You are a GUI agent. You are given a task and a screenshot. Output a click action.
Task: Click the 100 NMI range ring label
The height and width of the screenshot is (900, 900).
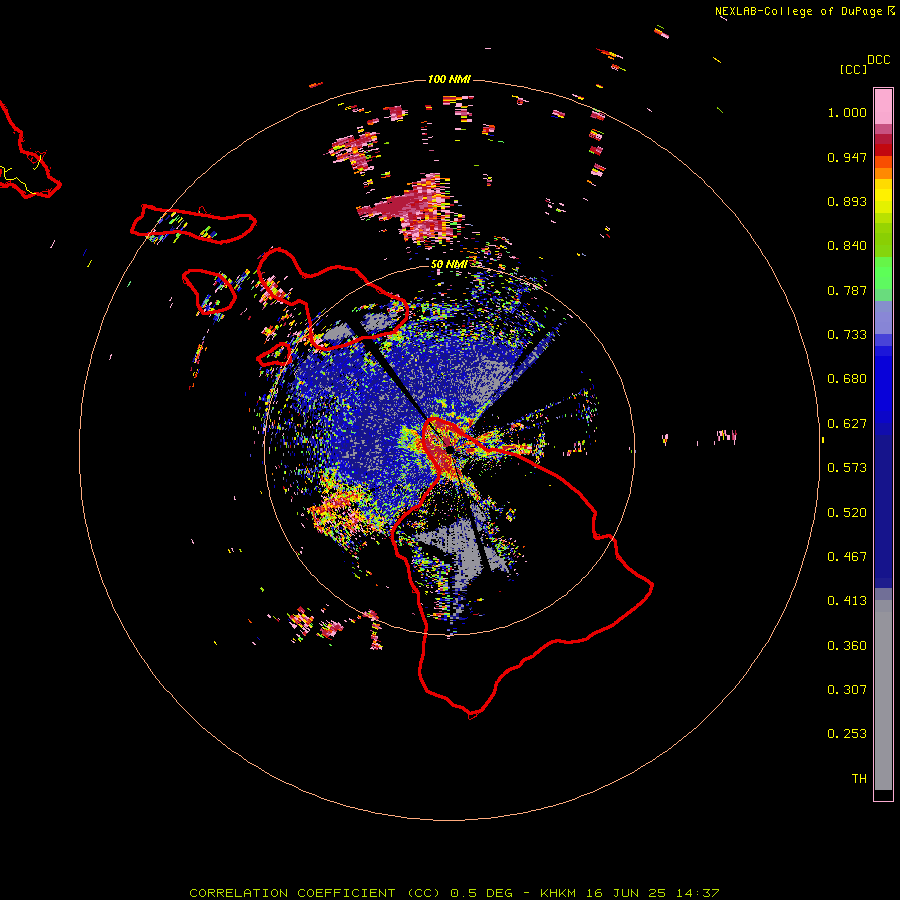pos(449,79)
